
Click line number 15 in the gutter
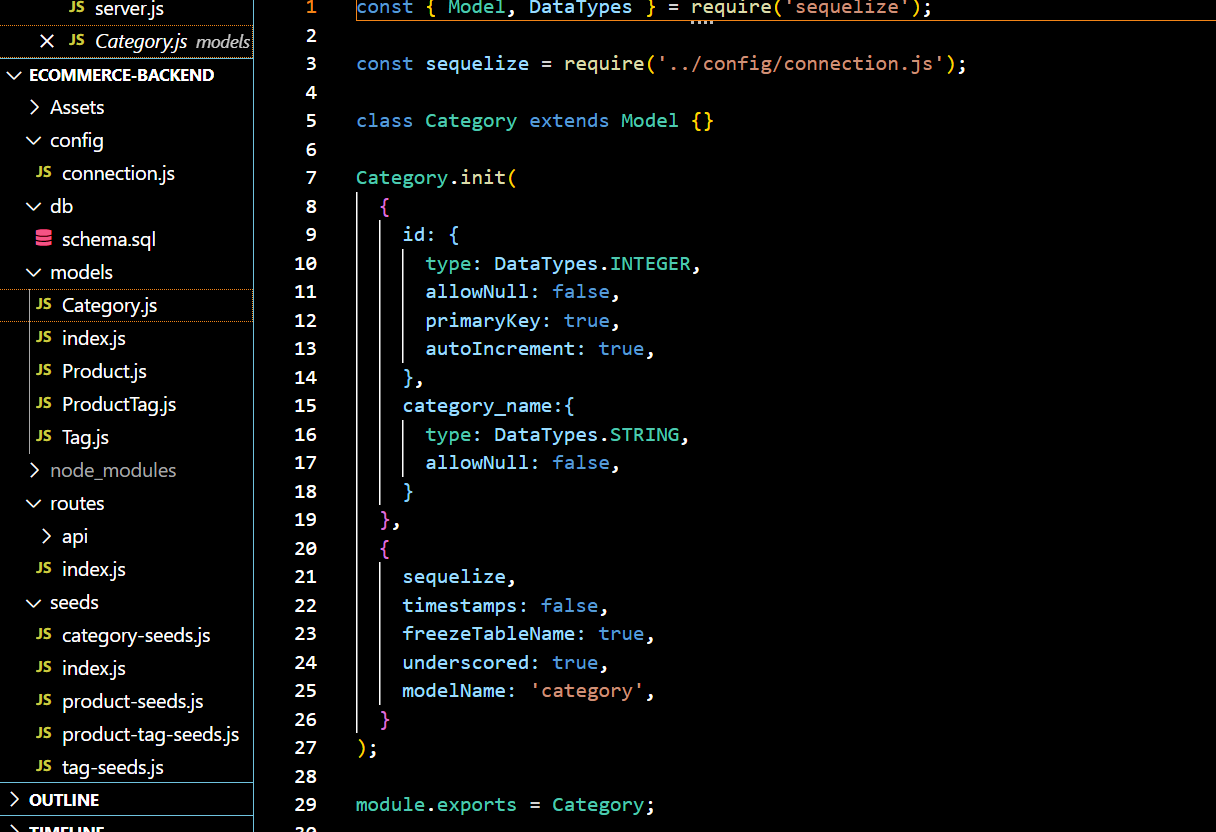click(306, 406)
